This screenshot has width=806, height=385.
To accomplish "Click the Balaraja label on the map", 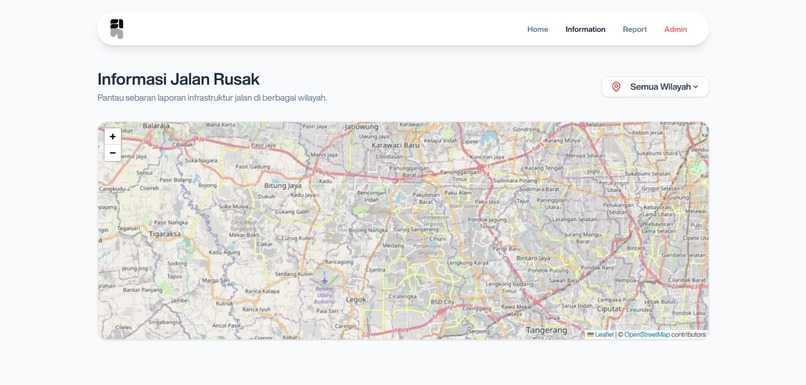I will pos(156,126).
